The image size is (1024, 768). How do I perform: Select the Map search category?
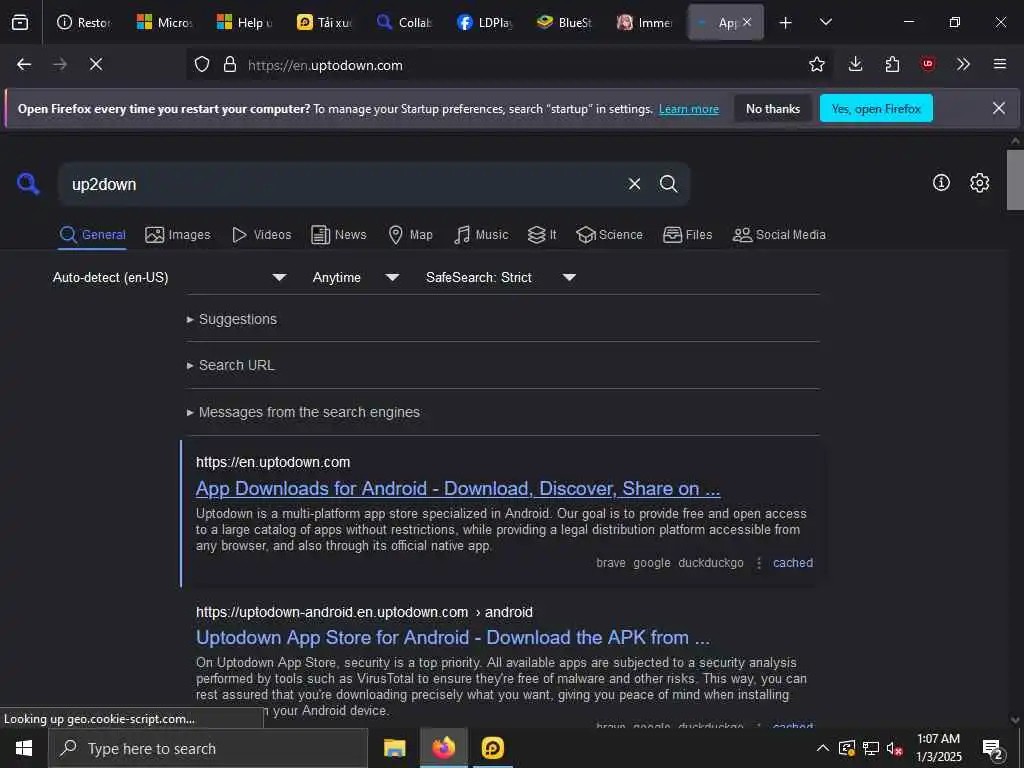pos(410,235)
